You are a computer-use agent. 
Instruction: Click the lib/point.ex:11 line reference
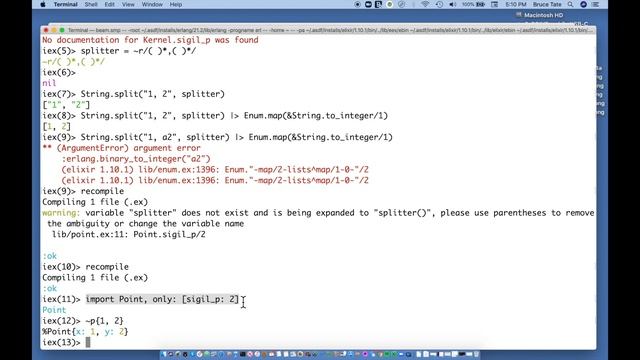129,235
